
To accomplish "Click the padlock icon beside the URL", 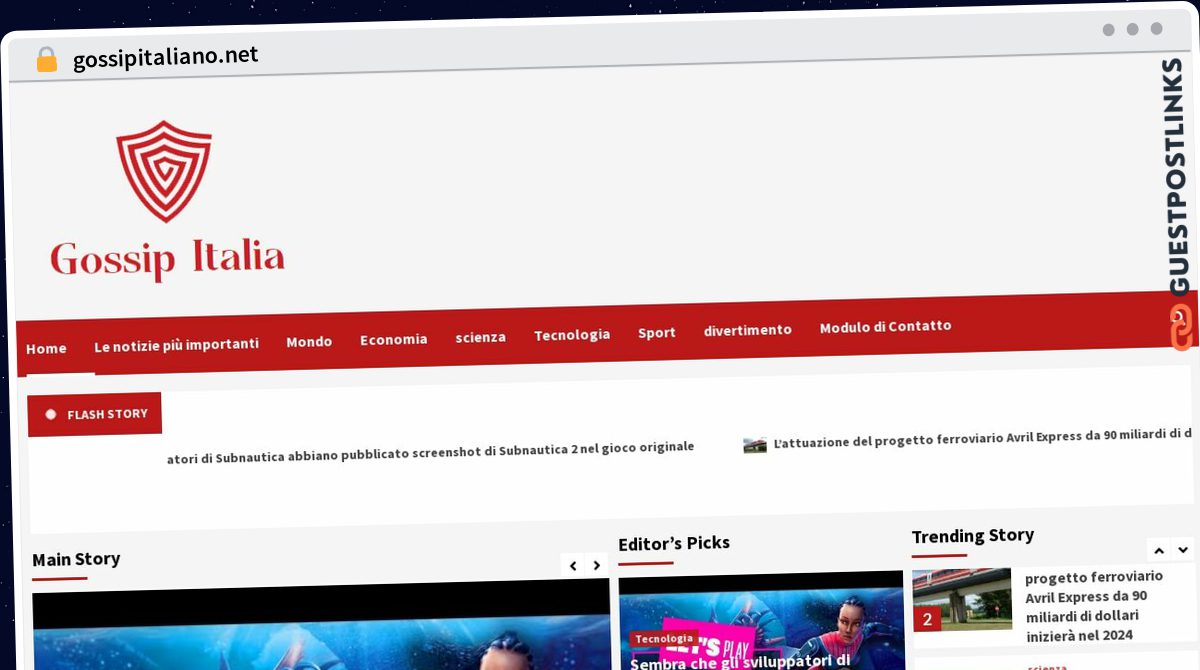I will (46, 59).
